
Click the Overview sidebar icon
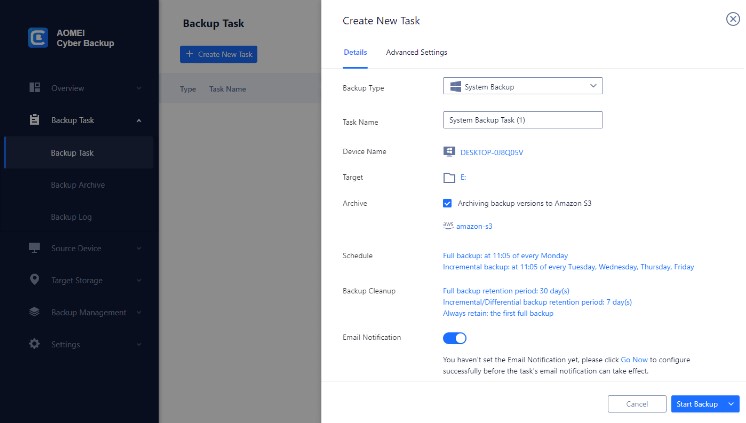pos(34,88)
